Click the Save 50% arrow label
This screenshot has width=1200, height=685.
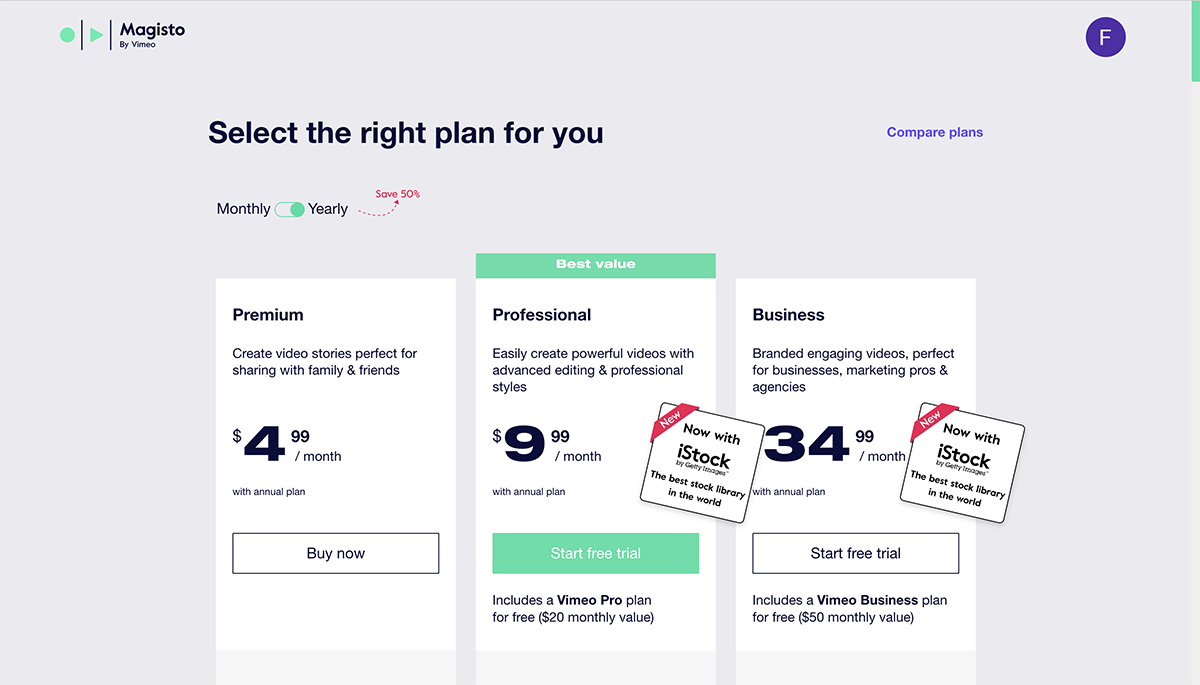tap(396, 195)
